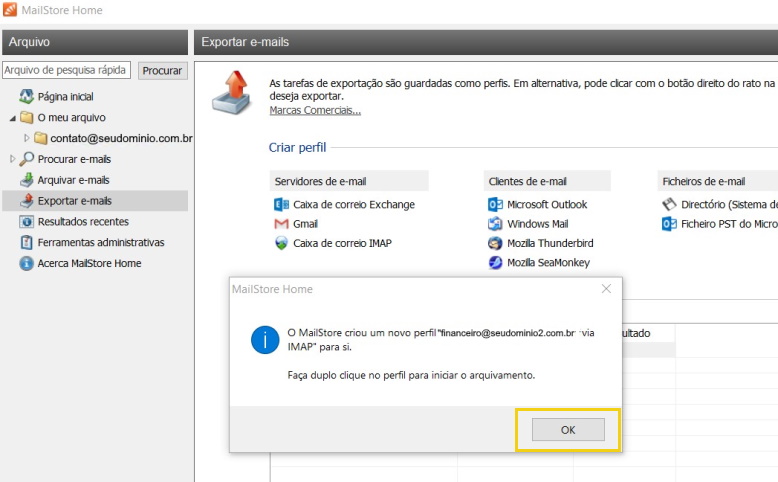The height and width of the screenshot is (482, 778).
Task: Click the Arquivo panel header
Action: (95, 42)
